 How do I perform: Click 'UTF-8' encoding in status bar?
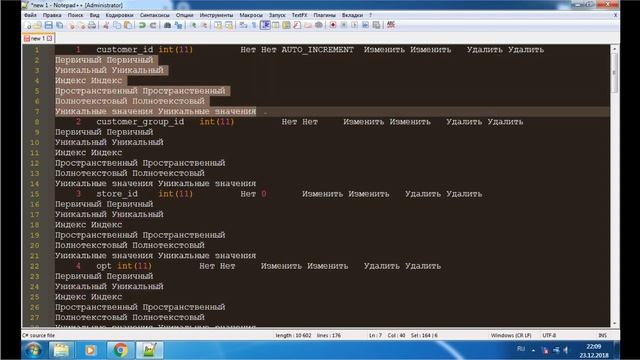(x=549, y=336)
